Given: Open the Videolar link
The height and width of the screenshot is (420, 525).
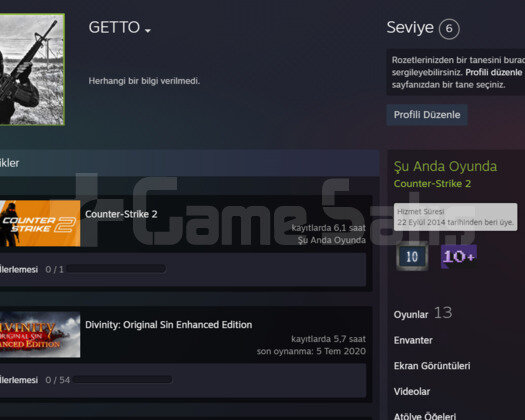Looking at the screenshot, I should [x=412, y=391].
